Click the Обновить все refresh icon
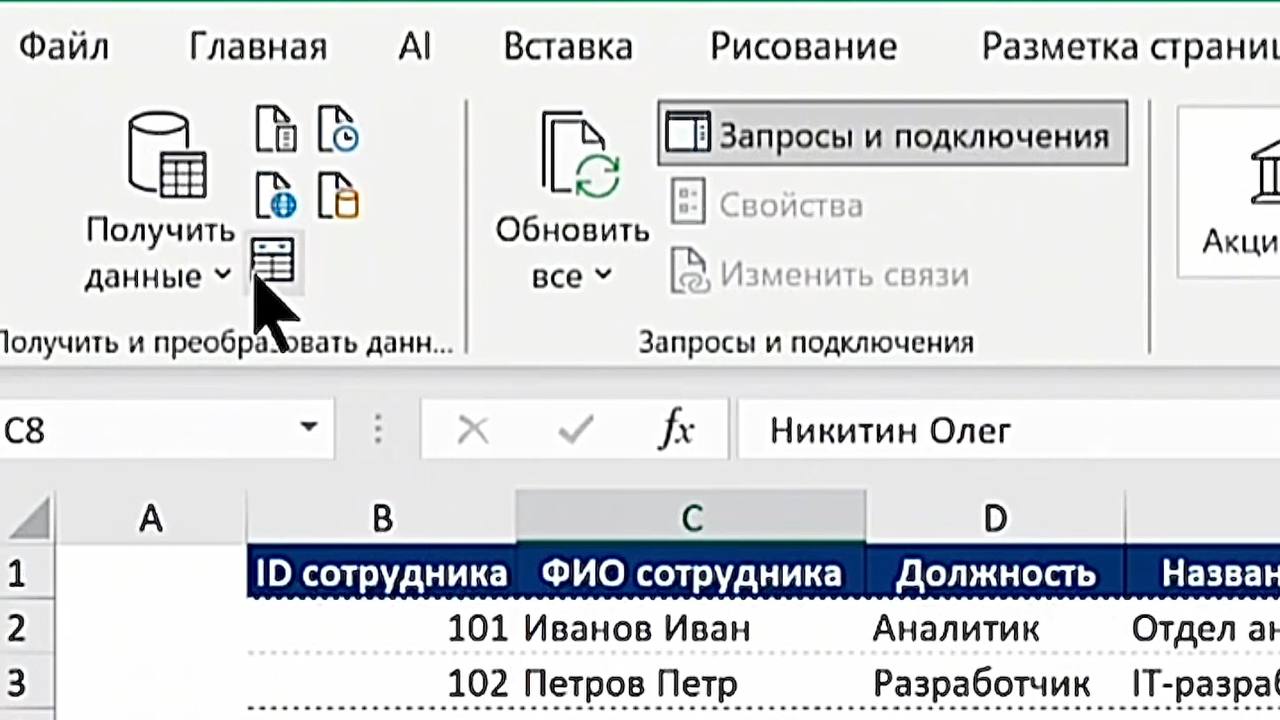This screenshot has height=720, width=1280. coord(580,155)
